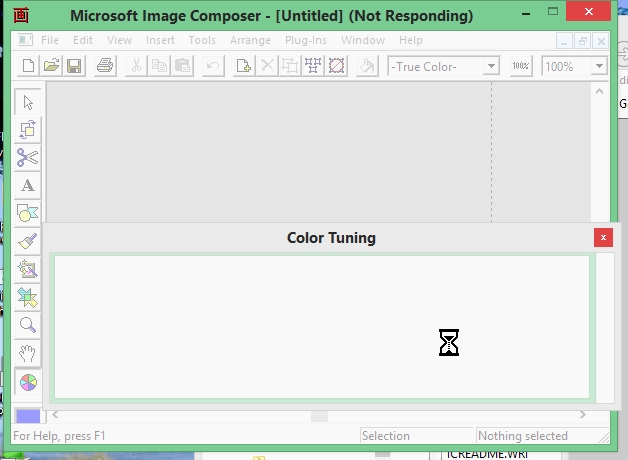The width and height of the screenshot is (628, 460).
Task: Save using the floppy disk icon
Action: pyautogui.click(x=74, y=66)
